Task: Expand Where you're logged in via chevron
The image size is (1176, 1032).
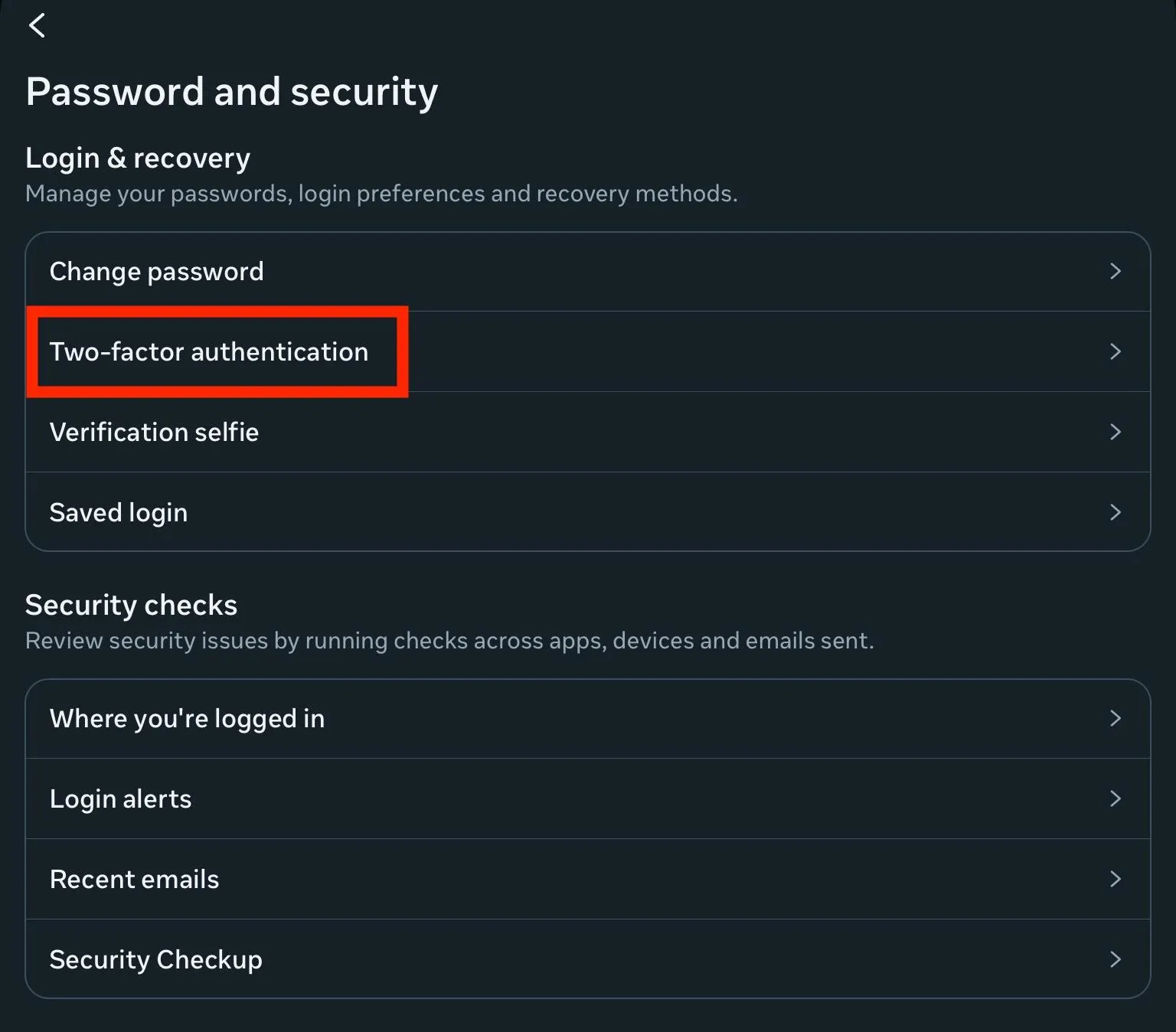Action: (x=1115, y=718)
